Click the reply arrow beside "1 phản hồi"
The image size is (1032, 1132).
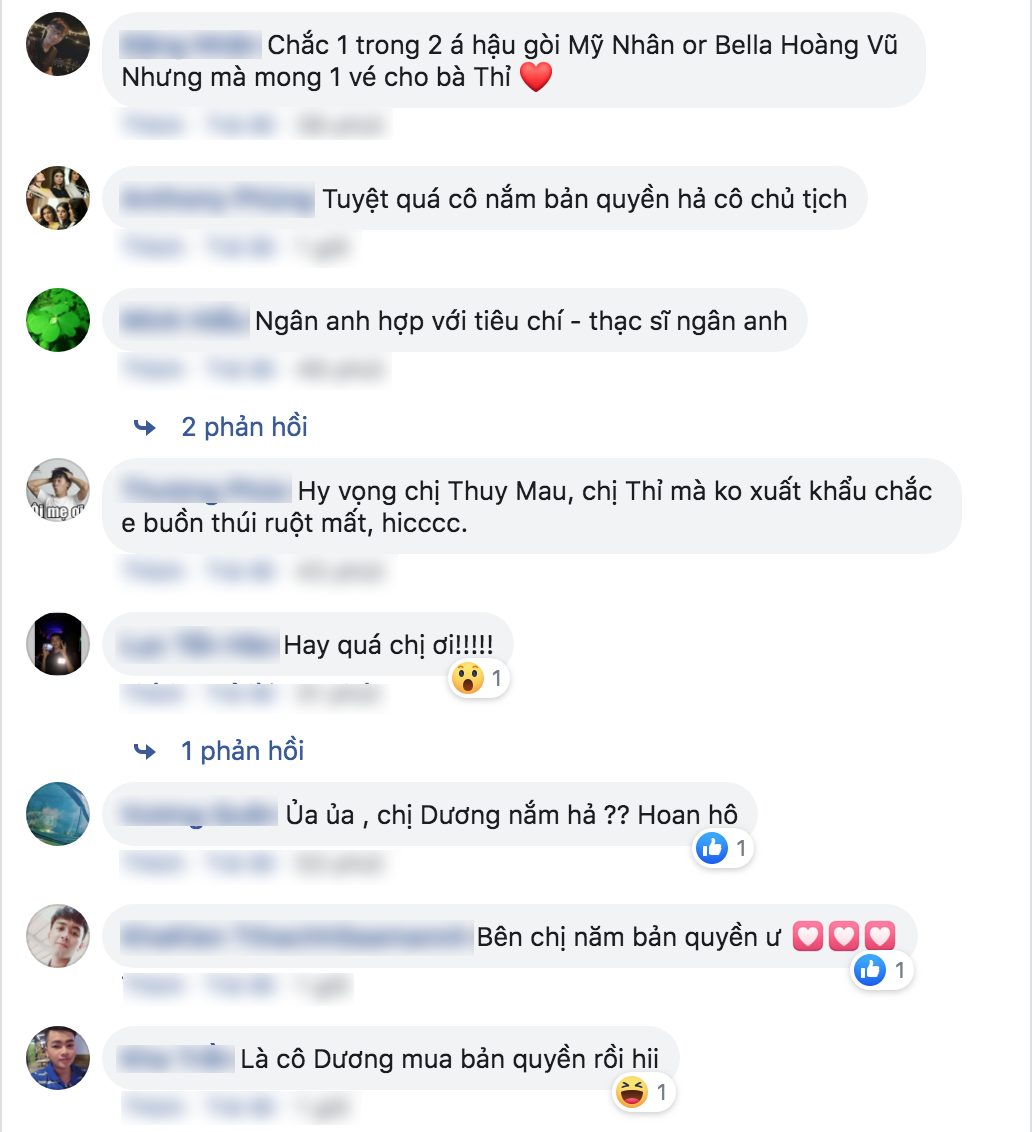click(x=145, y=752)
